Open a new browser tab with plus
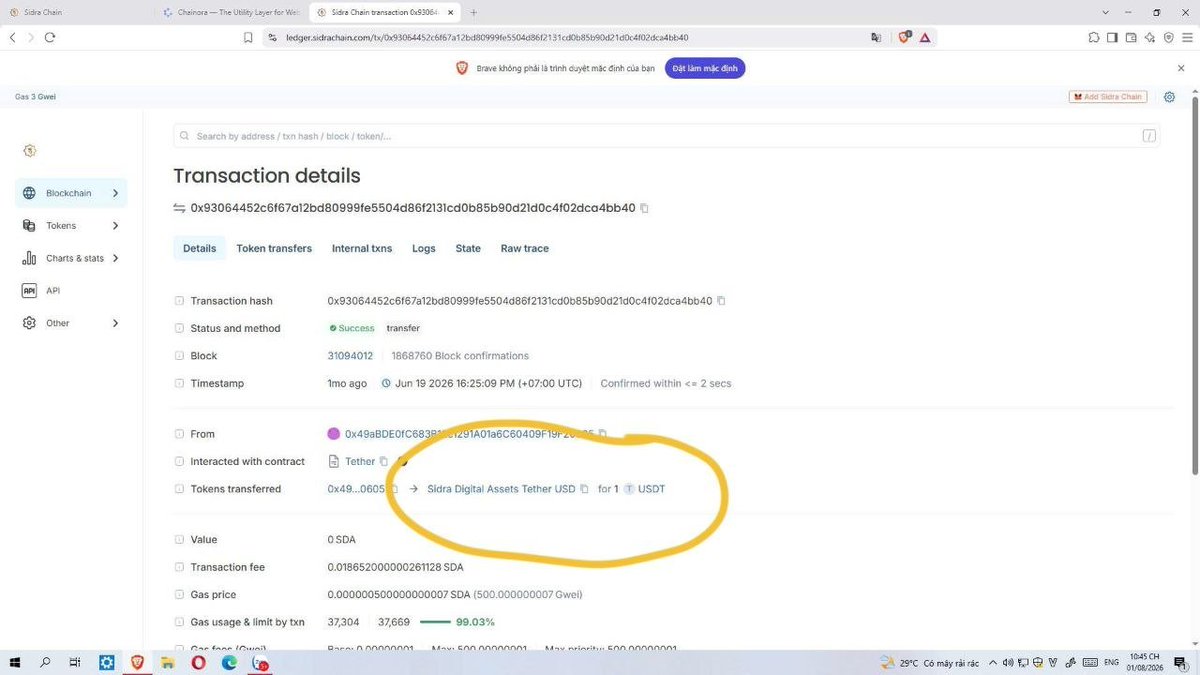Image resolution: width=1200 pixels, height=675 pixels. point(473,12)
